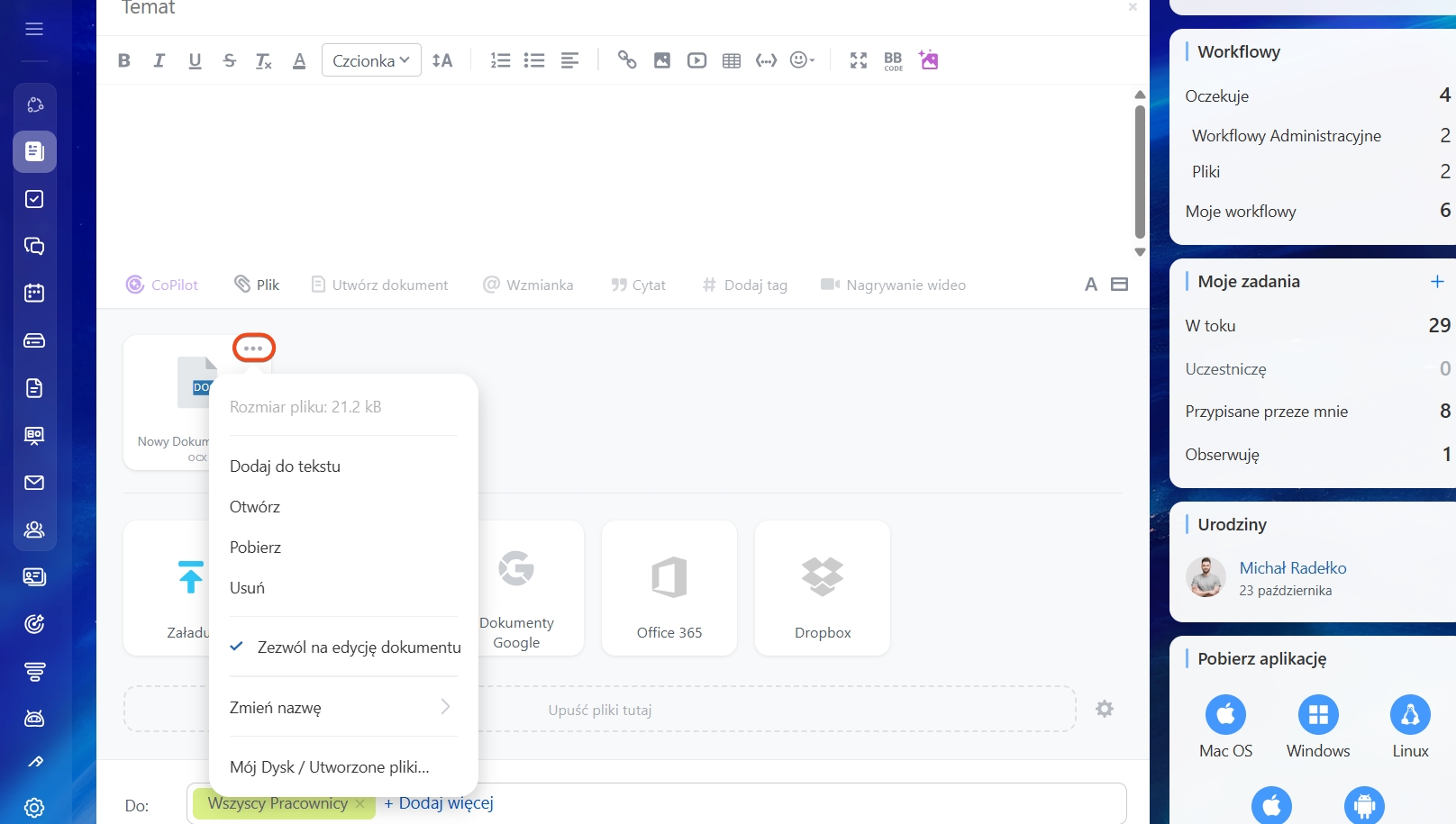Image resolution: width=1456 pixels, height=824 pixels.
Task: Insert a quote with Cytat
Action: tap(638, 285)
